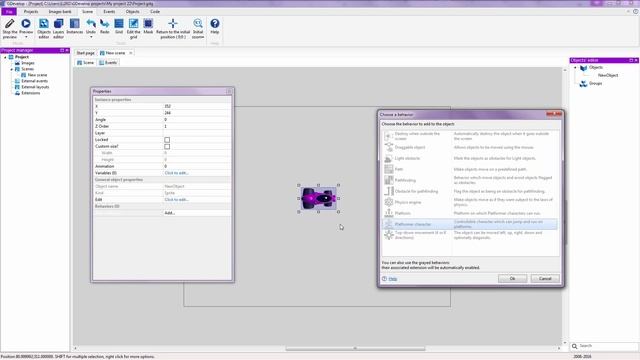Open the File menu
The height and width of the screenshot is (360, 640).
[9, 12]
